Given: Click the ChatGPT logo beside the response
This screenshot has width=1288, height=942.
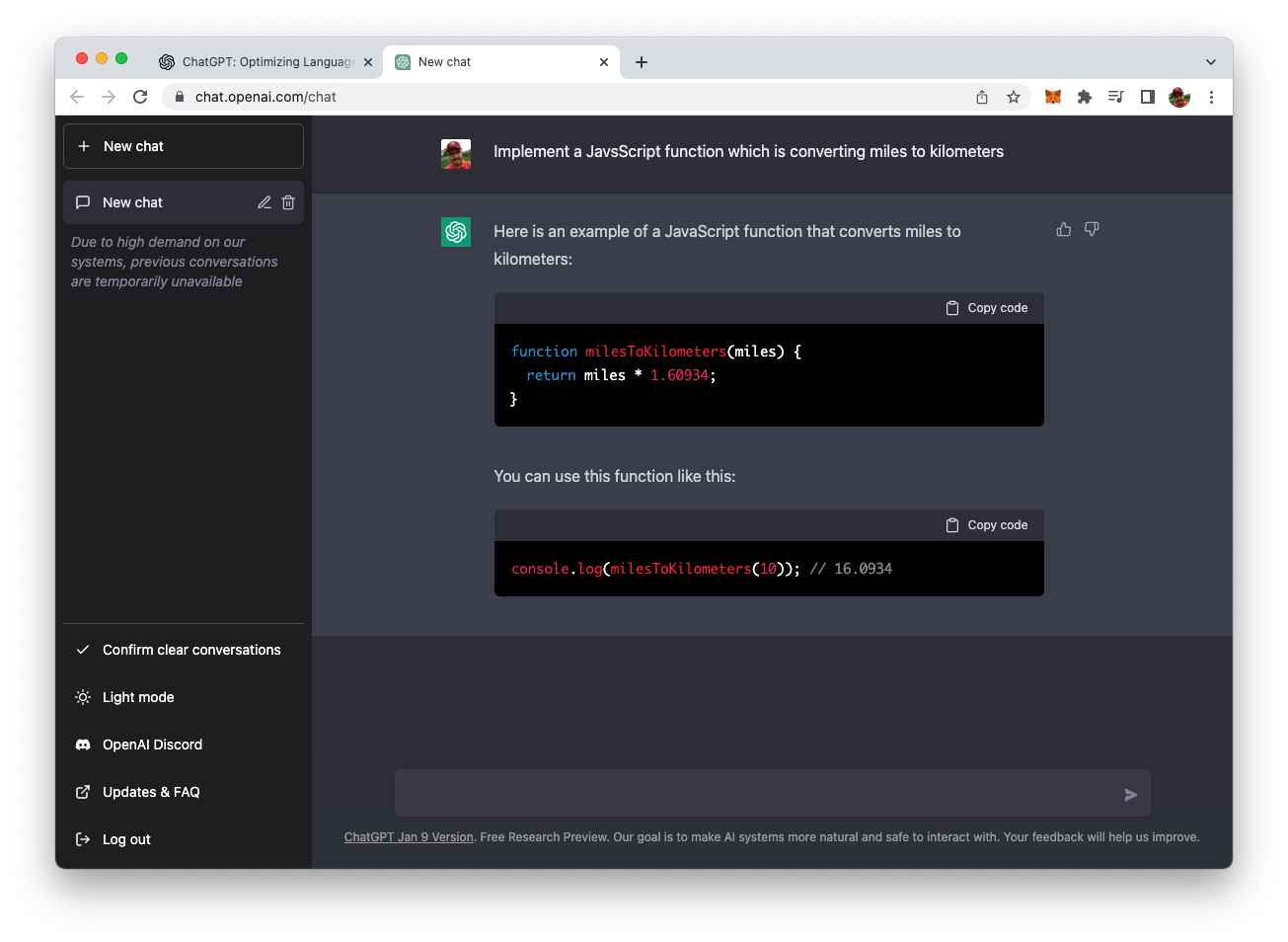Looking at the screenshot, I should (x=456, y=232).
